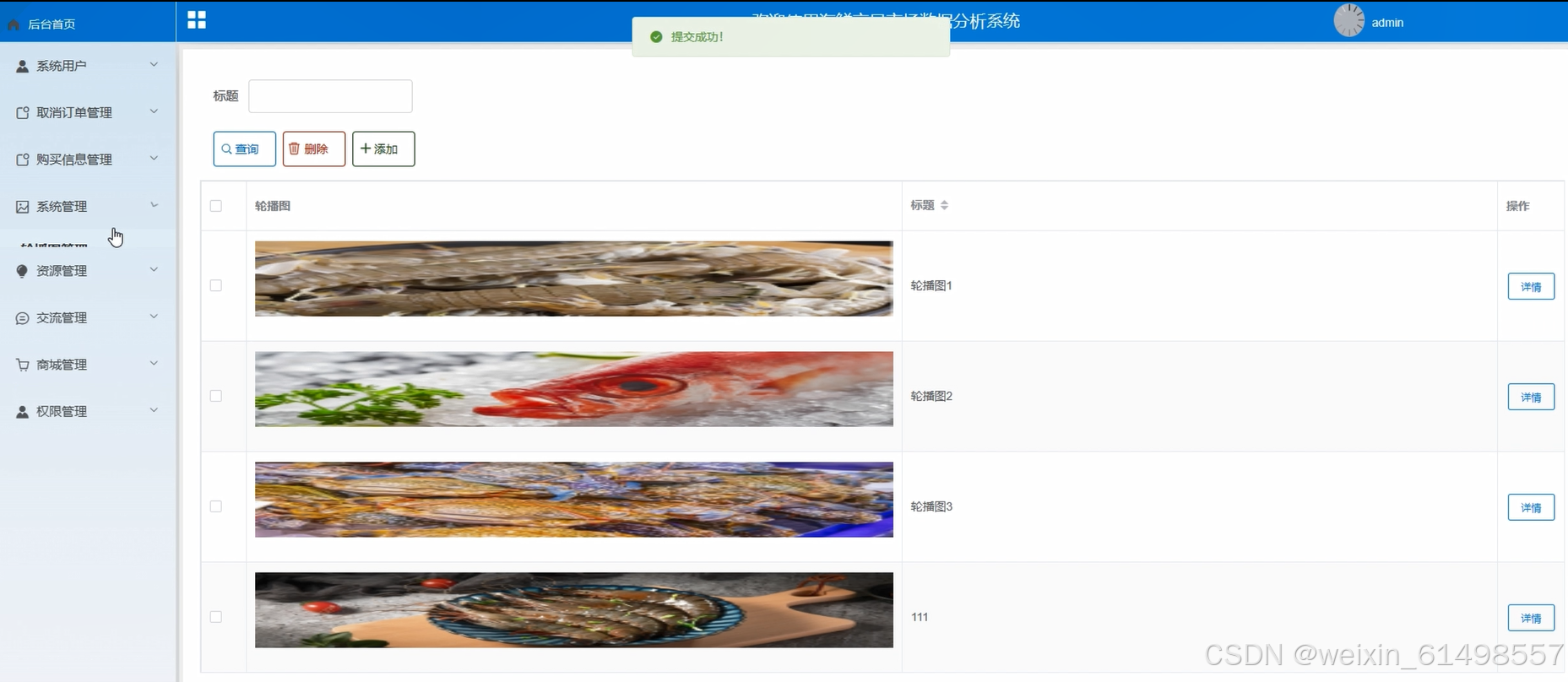The height and width of the screenshot is (682, 1568).
Task: Click the 交流管理 chat bubble icon
Action: 23,318
